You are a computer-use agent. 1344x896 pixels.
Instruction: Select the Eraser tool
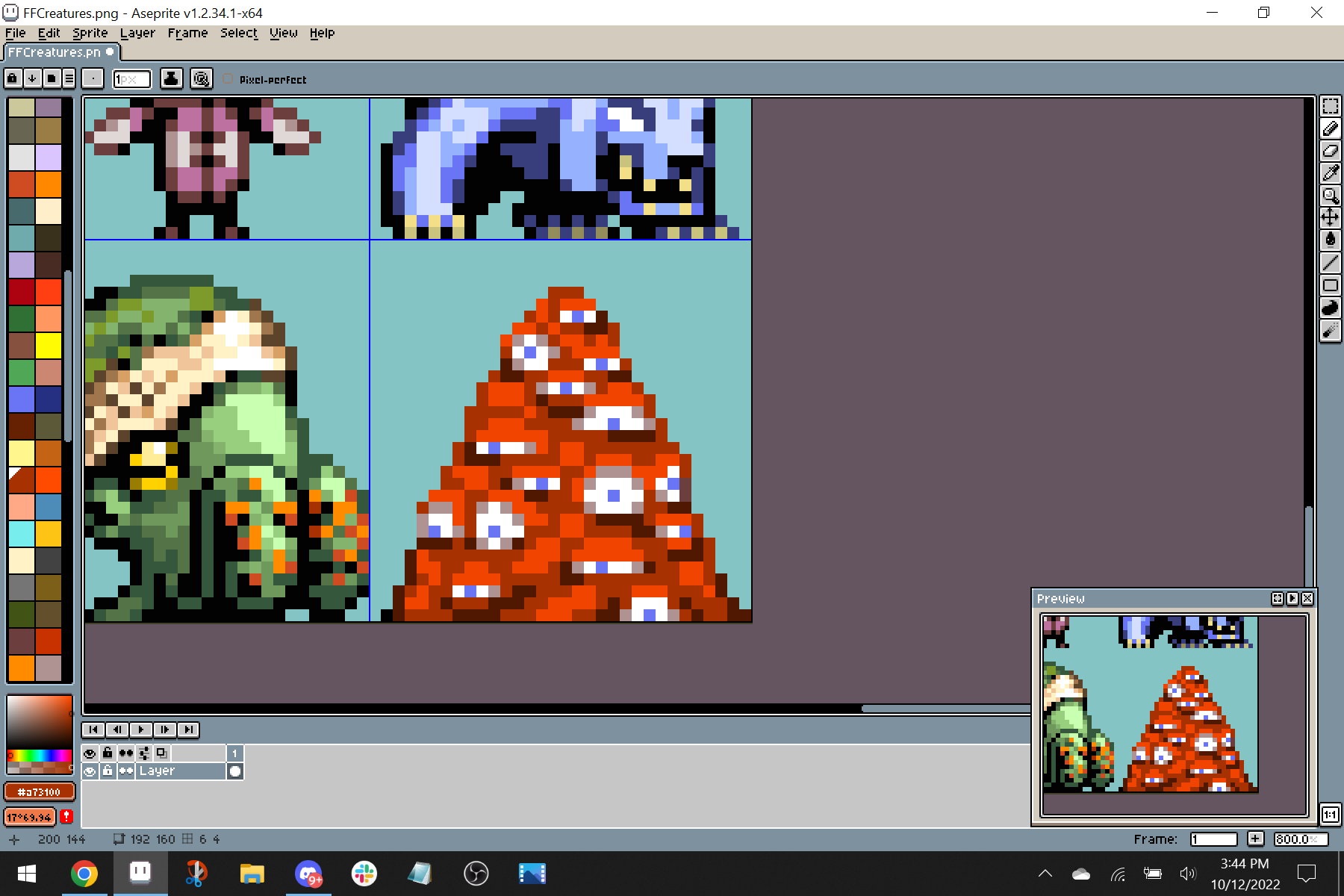tap(1331, 151)
